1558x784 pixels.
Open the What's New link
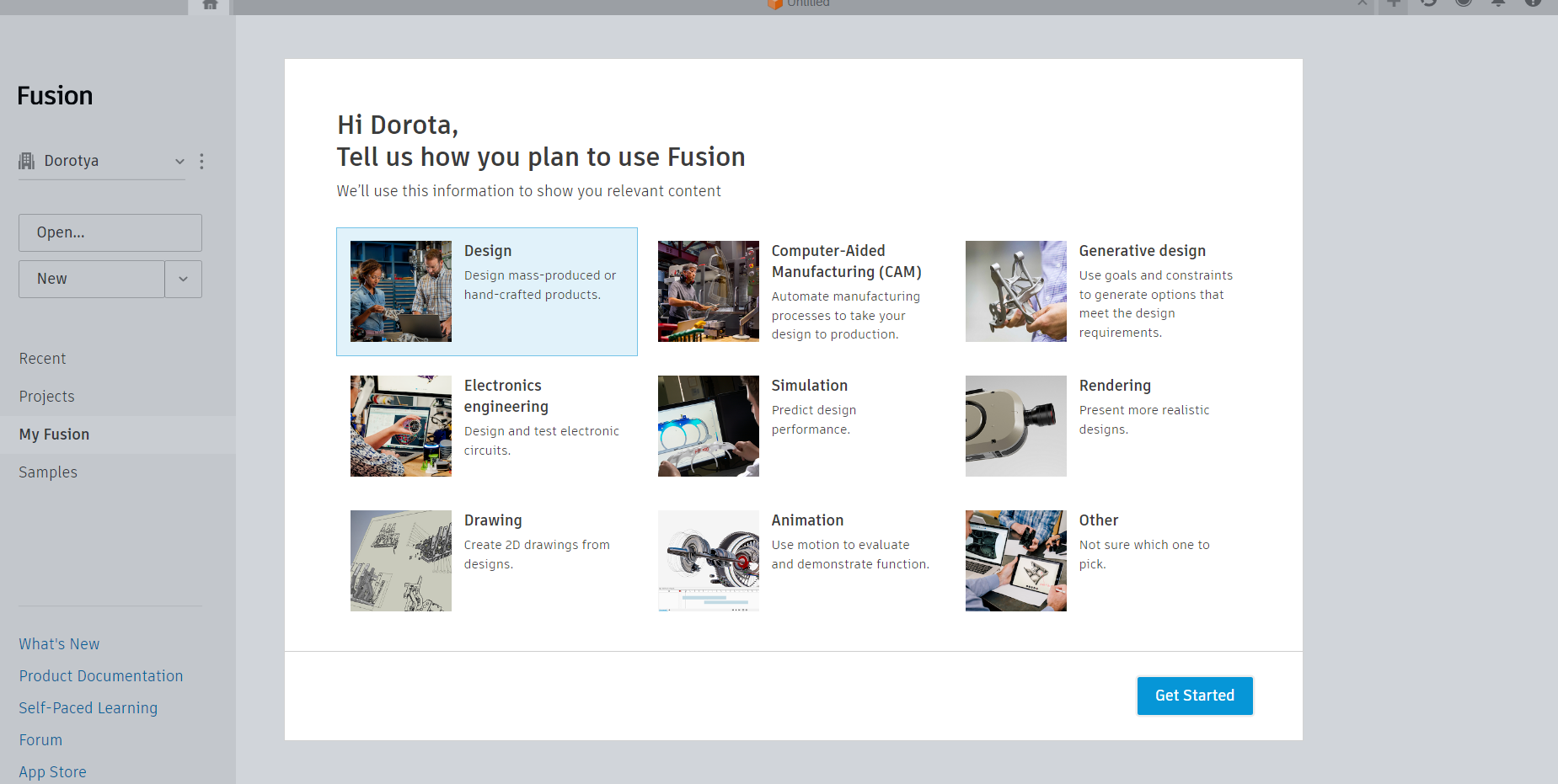[x=59, y=644]
